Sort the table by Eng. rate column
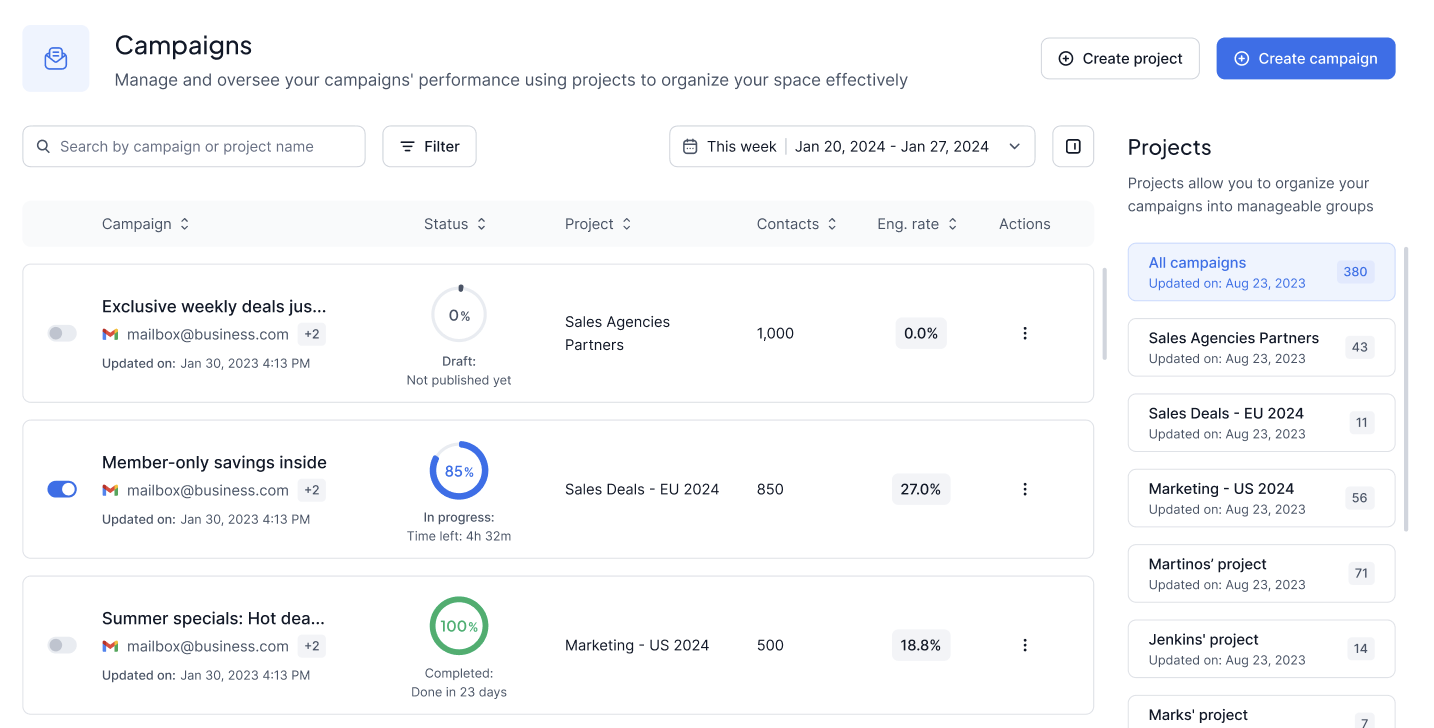 point(917,224)
